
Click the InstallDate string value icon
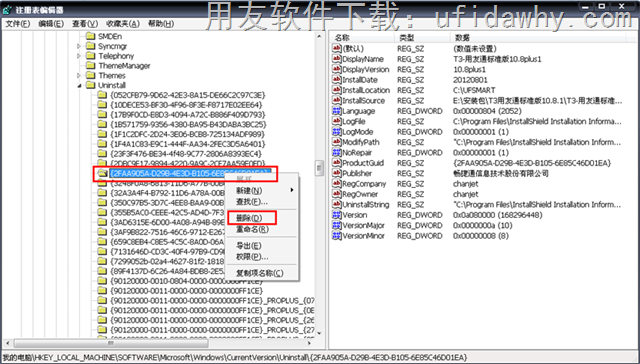tap(336, 80)
